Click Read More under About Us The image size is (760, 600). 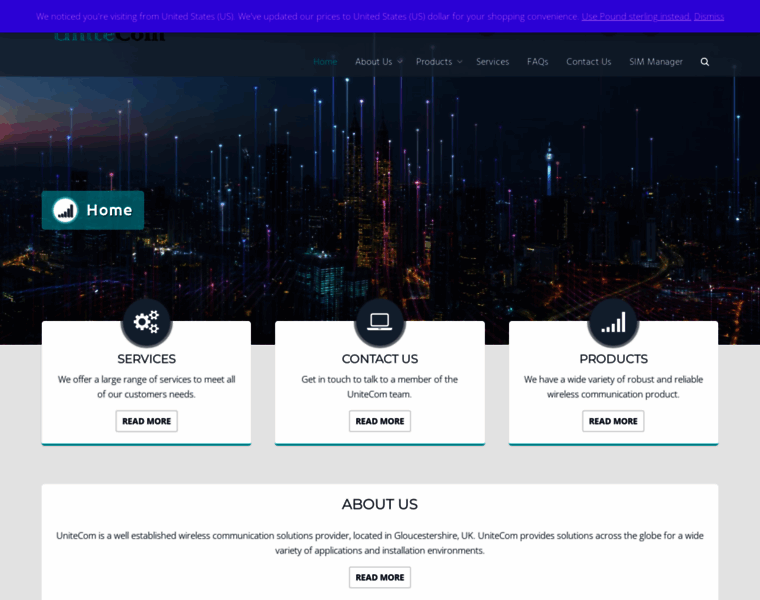click(379, 577)
